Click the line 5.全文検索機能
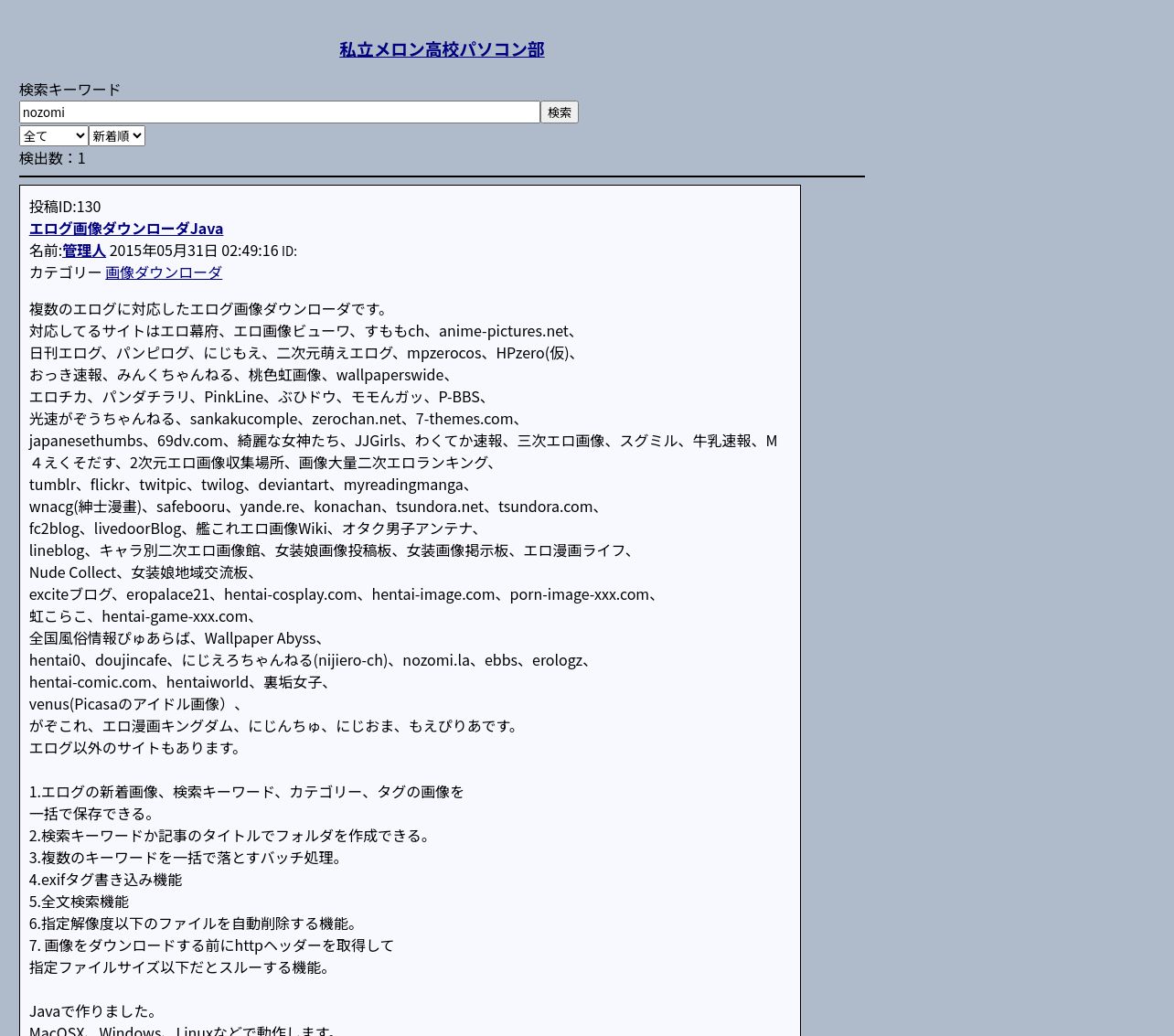This screenshot has width=1174, height=1036. click(79, 902)
